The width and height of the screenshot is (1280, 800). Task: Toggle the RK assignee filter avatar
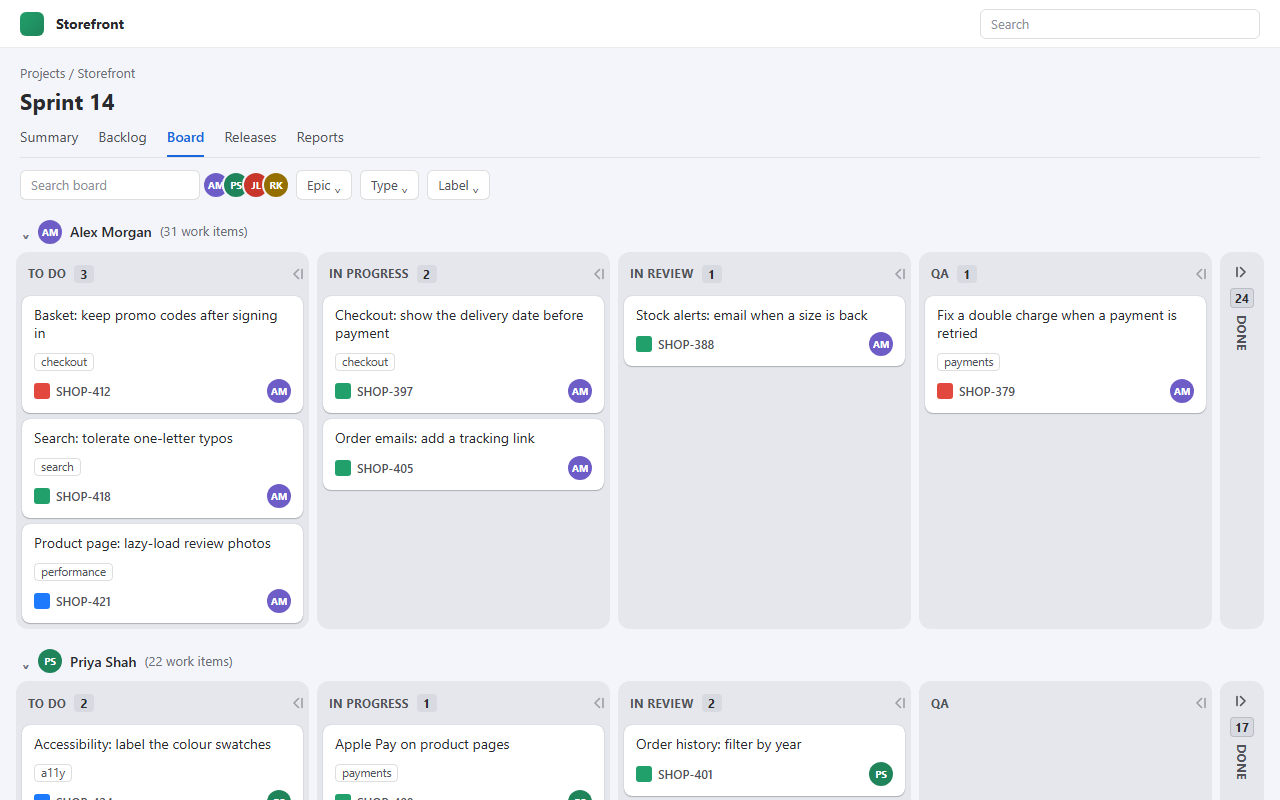coord(276,185)
